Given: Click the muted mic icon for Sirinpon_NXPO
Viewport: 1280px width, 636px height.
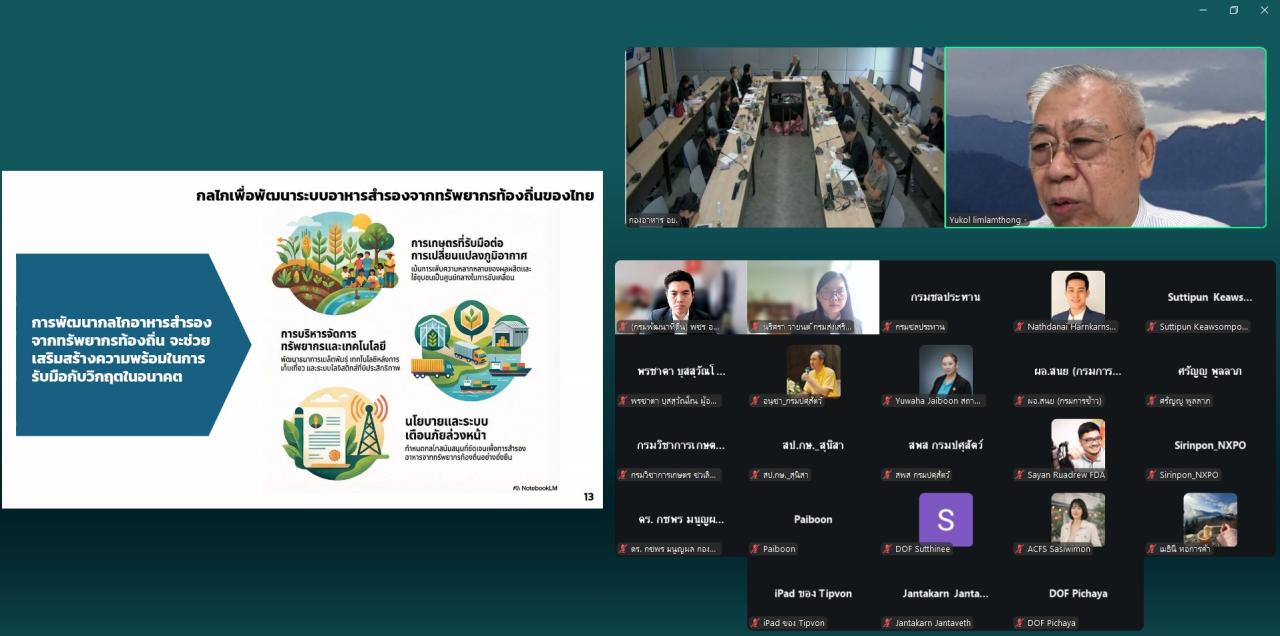Looking at the screenshot, I should pos(1151,475).
